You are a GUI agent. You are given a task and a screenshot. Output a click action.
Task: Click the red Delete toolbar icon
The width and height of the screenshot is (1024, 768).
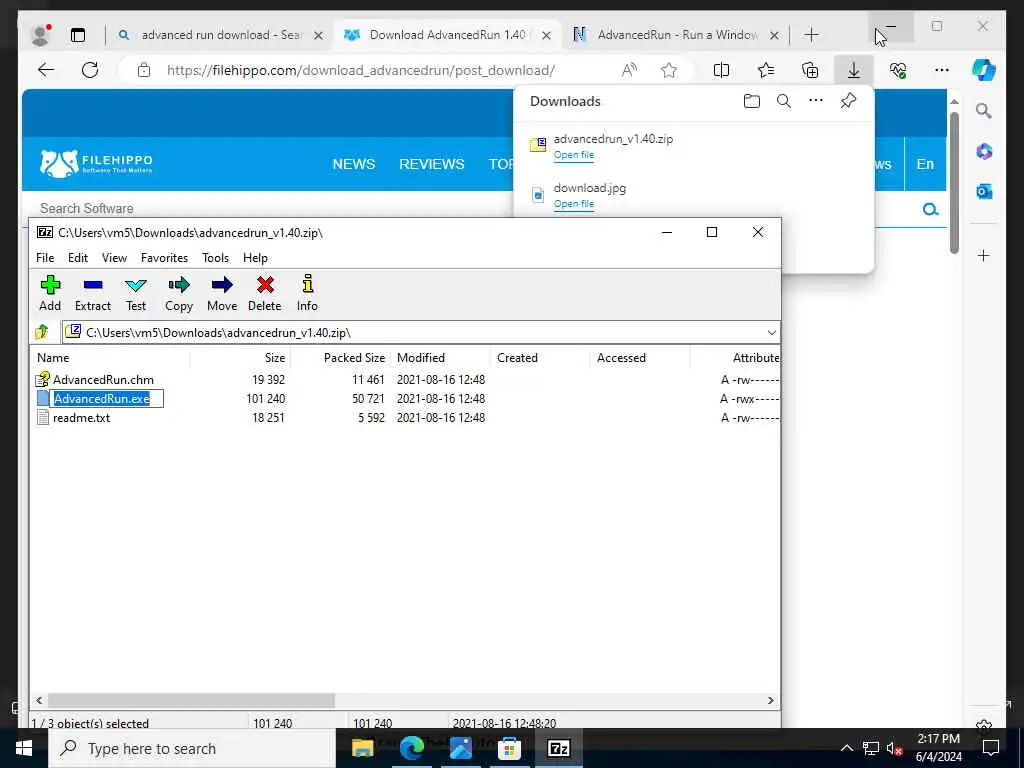coord(264,293)
